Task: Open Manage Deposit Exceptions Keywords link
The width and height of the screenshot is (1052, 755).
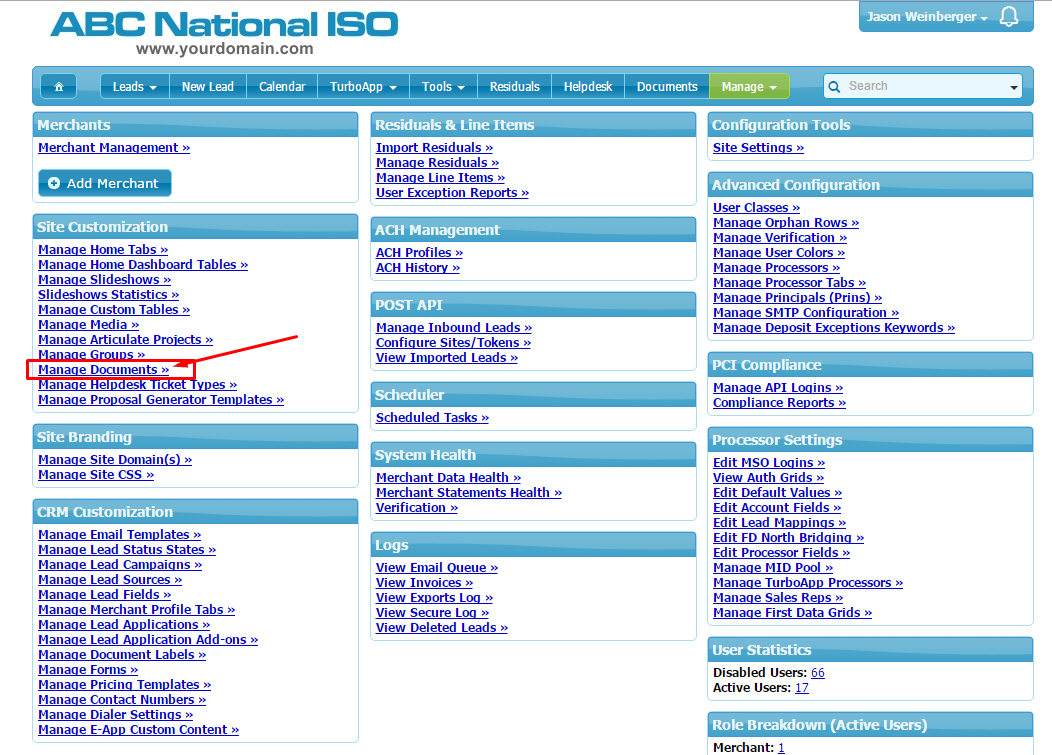Action: coord(834,328)
